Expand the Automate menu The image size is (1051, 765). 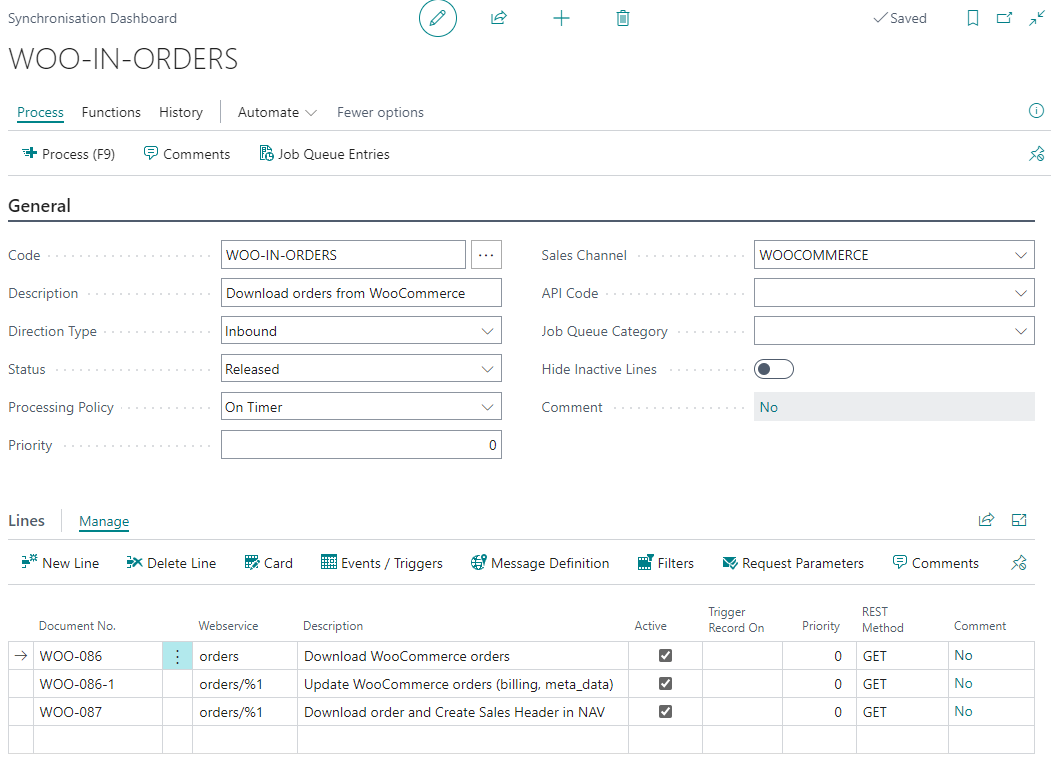[277, 113]
